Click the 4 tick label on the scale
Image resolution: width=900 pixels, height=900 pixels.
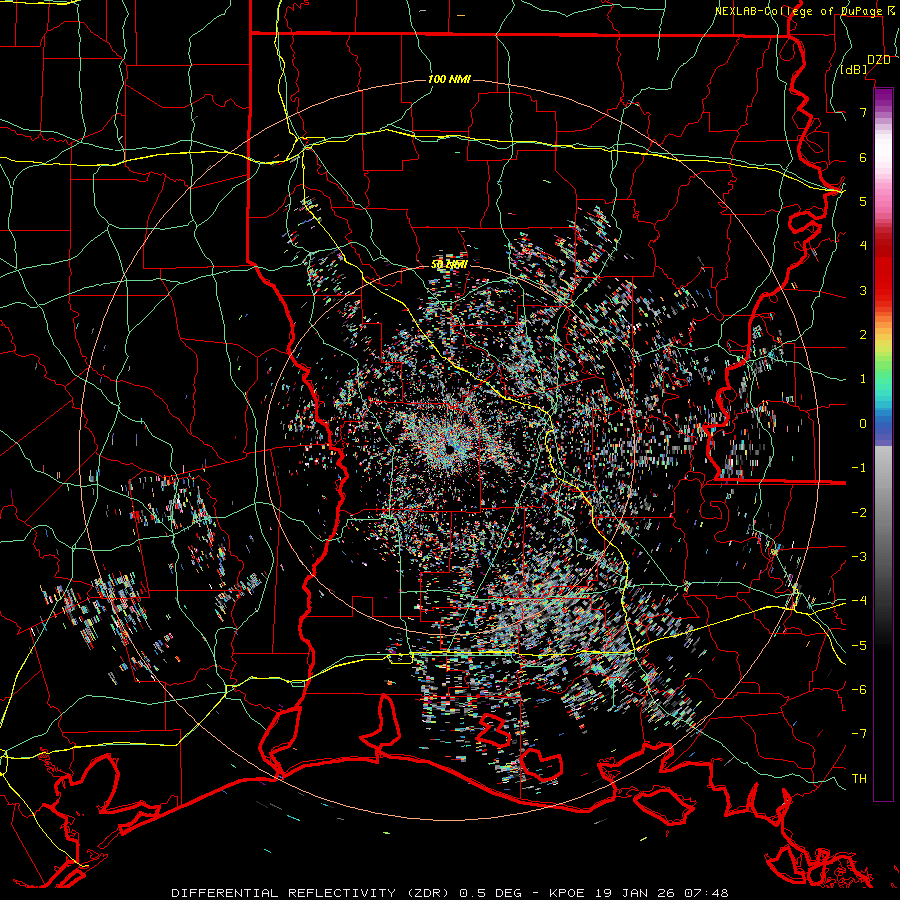click(863, 246)
